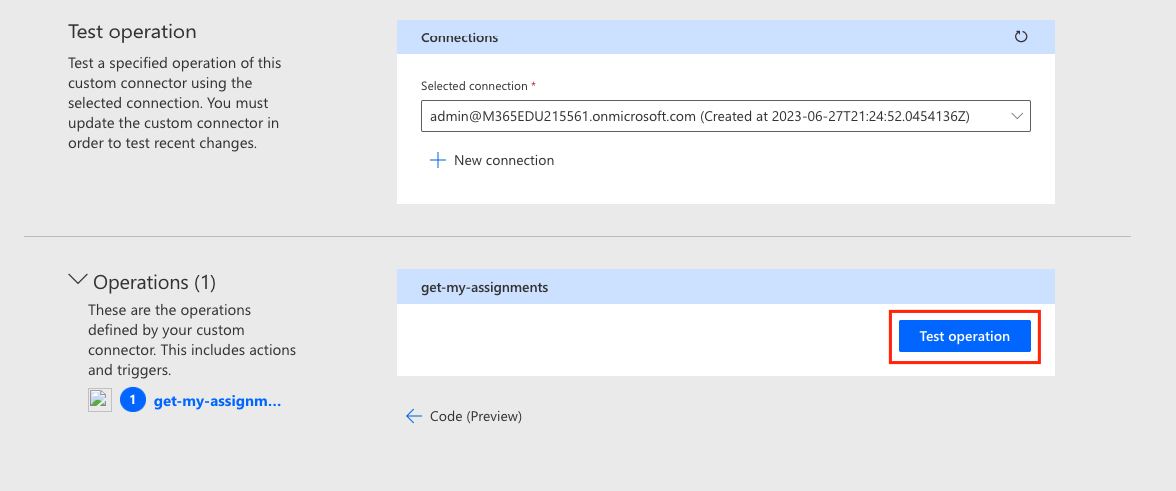The height and width of the screenshot is (491, 1176).
Task: Click the Operations (1) heading text
Action: pyautogui.click(x=154, y=282)
